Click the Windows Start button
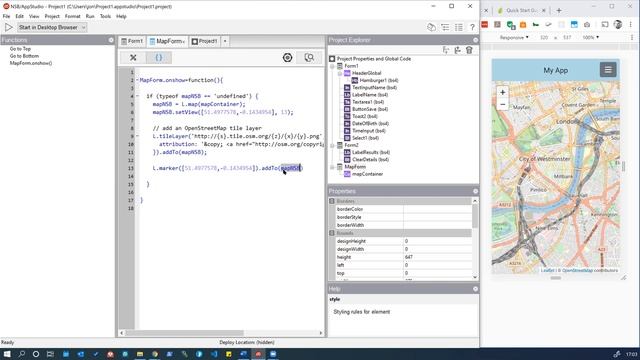640x360 pixels. [x=7, y=354]
